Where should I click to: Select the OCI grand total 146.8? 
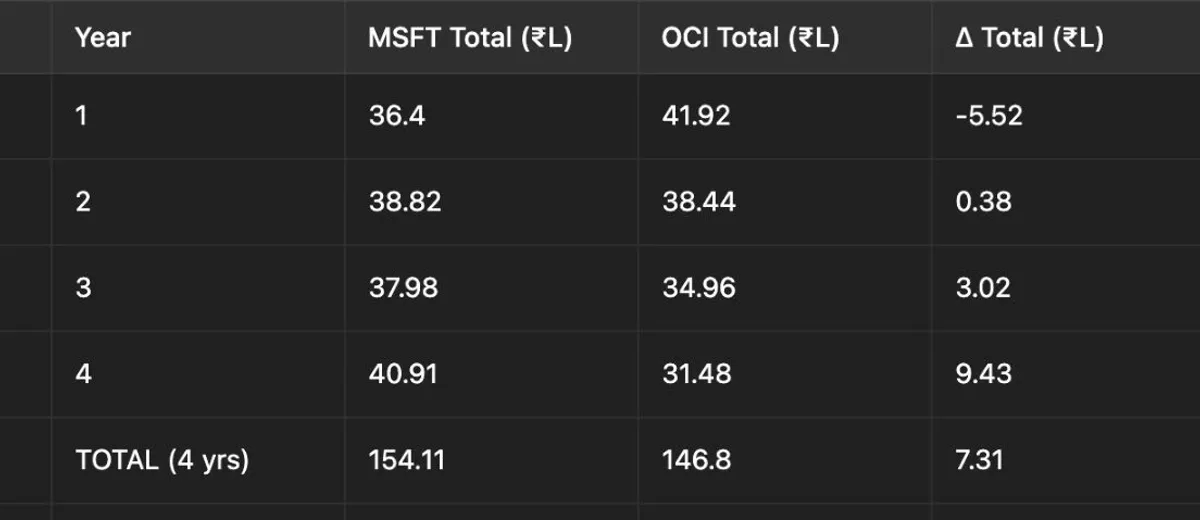click(x=696, y=460)
